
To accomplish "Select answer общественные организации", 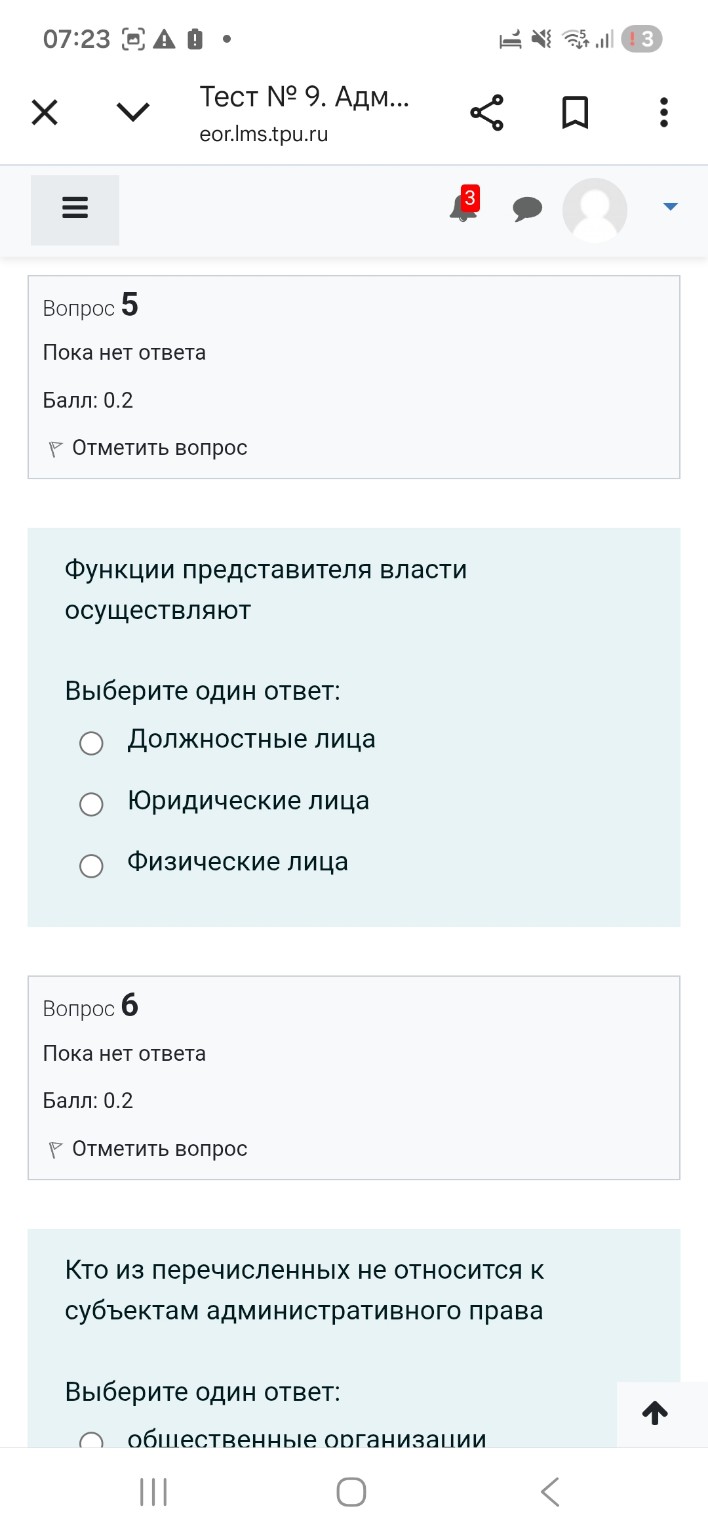I will [91, 1440].
